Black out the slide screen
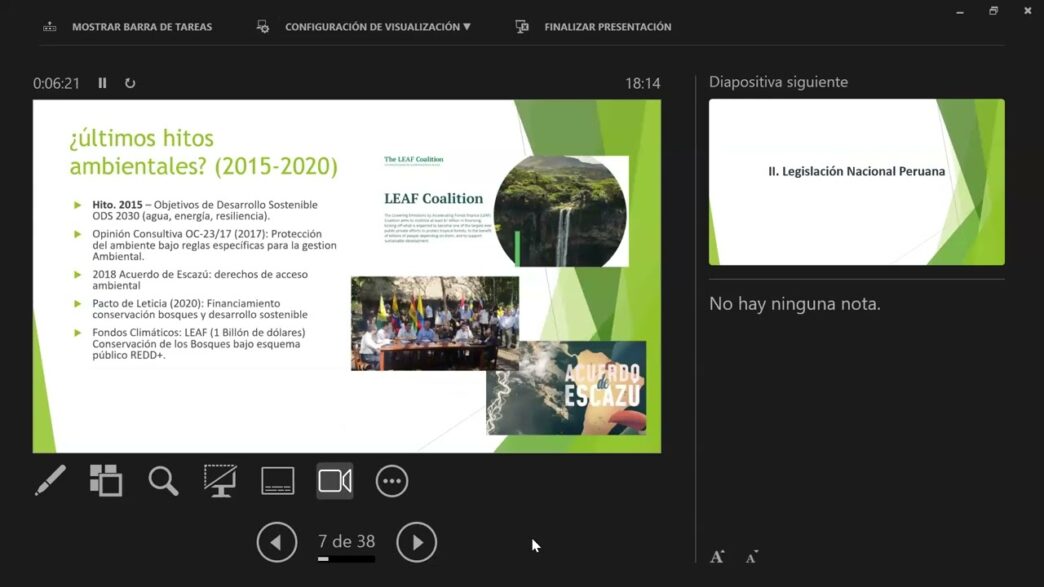The height and width of the screenshot is (587, 1044). pyautogui.click(x=218, y=480)
